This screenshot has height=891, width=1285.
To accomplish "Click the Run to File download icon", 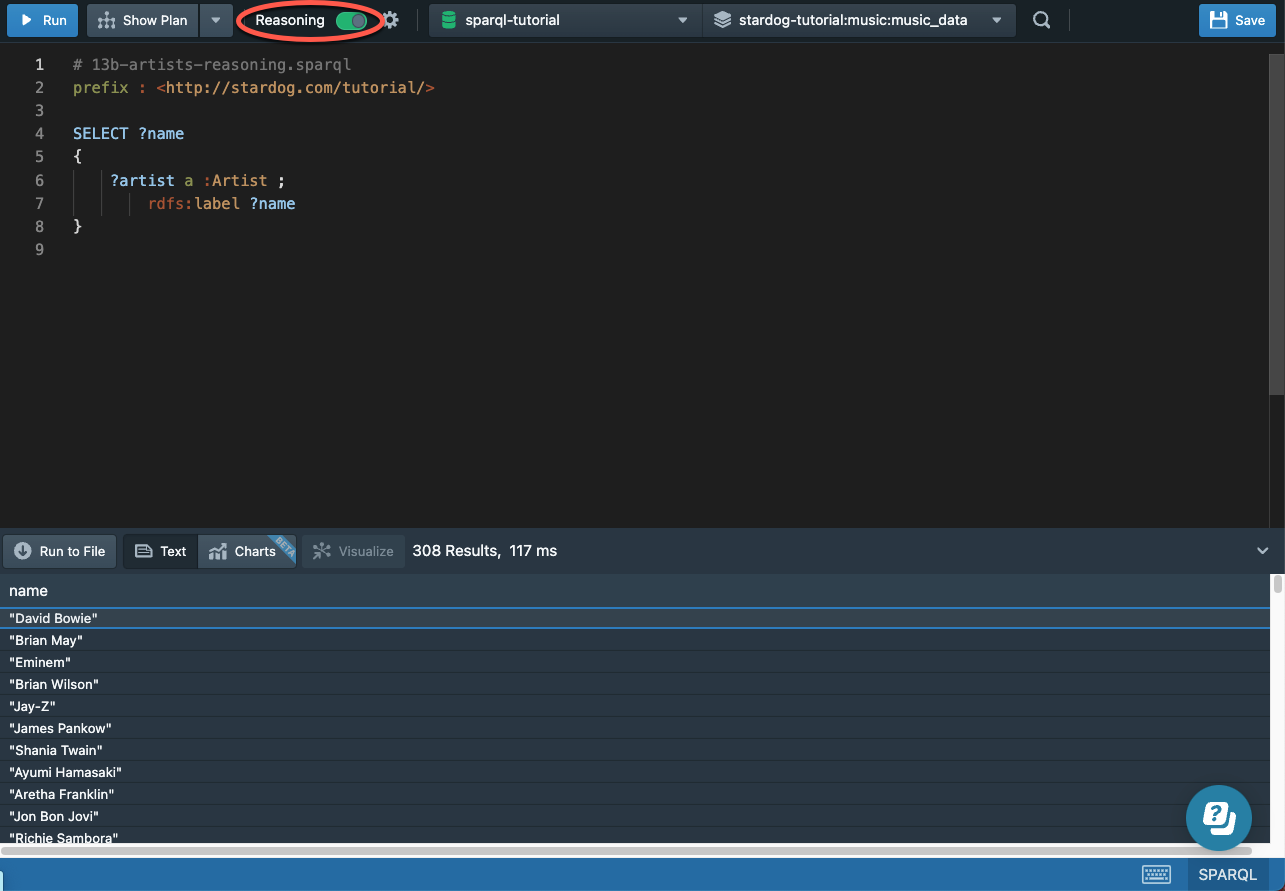I will pyautogui.click(x=23, y=551).
